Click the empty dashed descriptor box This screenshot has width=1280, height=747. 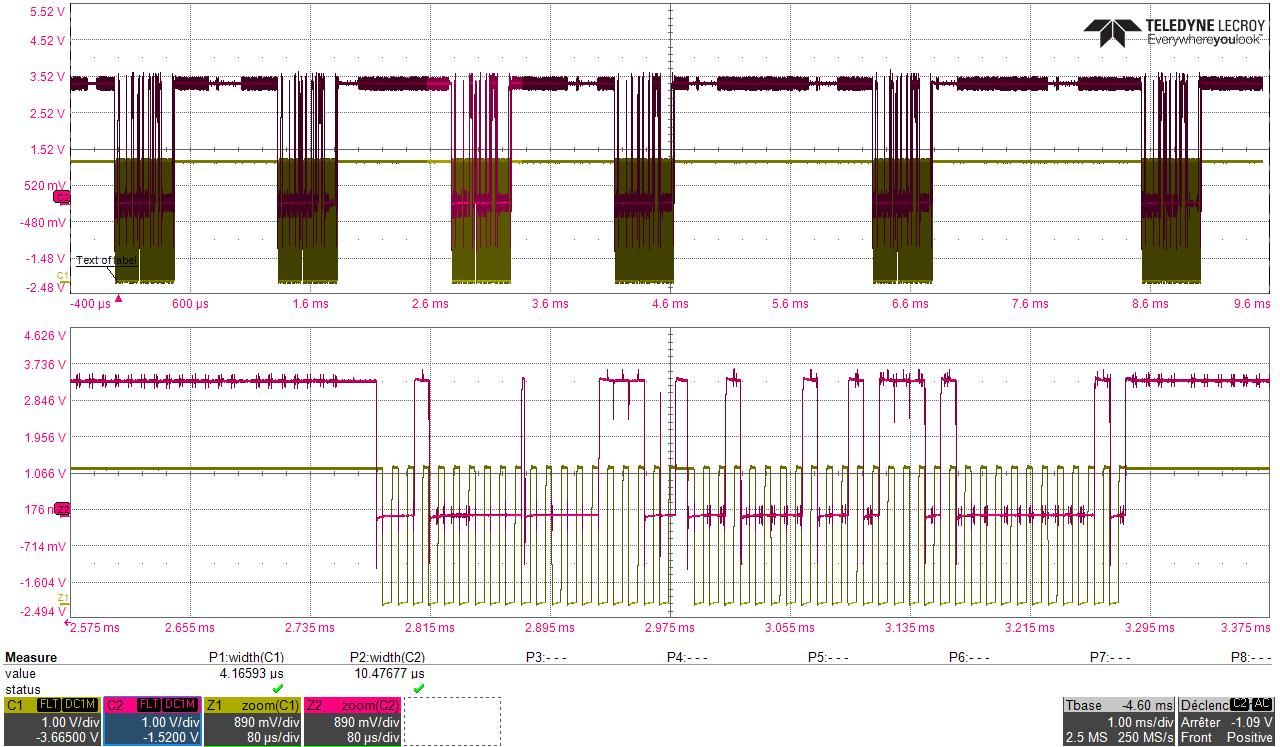452,721
